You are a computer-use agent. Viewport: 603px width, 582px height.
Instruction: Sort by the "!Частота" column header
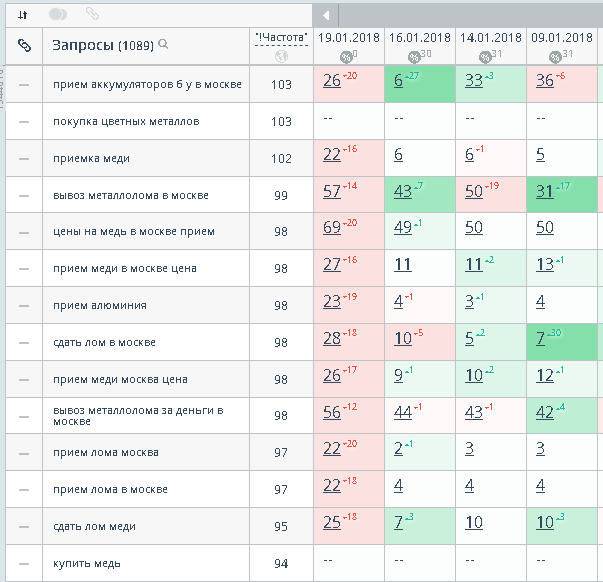[x=281, y=38]
